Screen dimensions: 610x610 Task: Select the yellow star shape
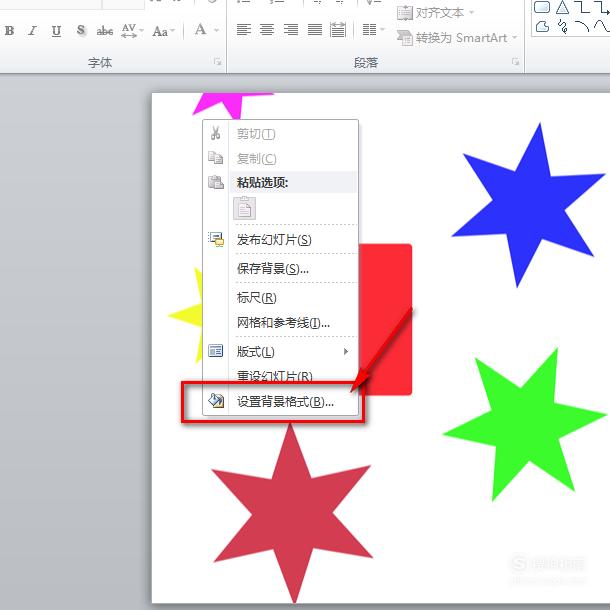tap(190, 314)
